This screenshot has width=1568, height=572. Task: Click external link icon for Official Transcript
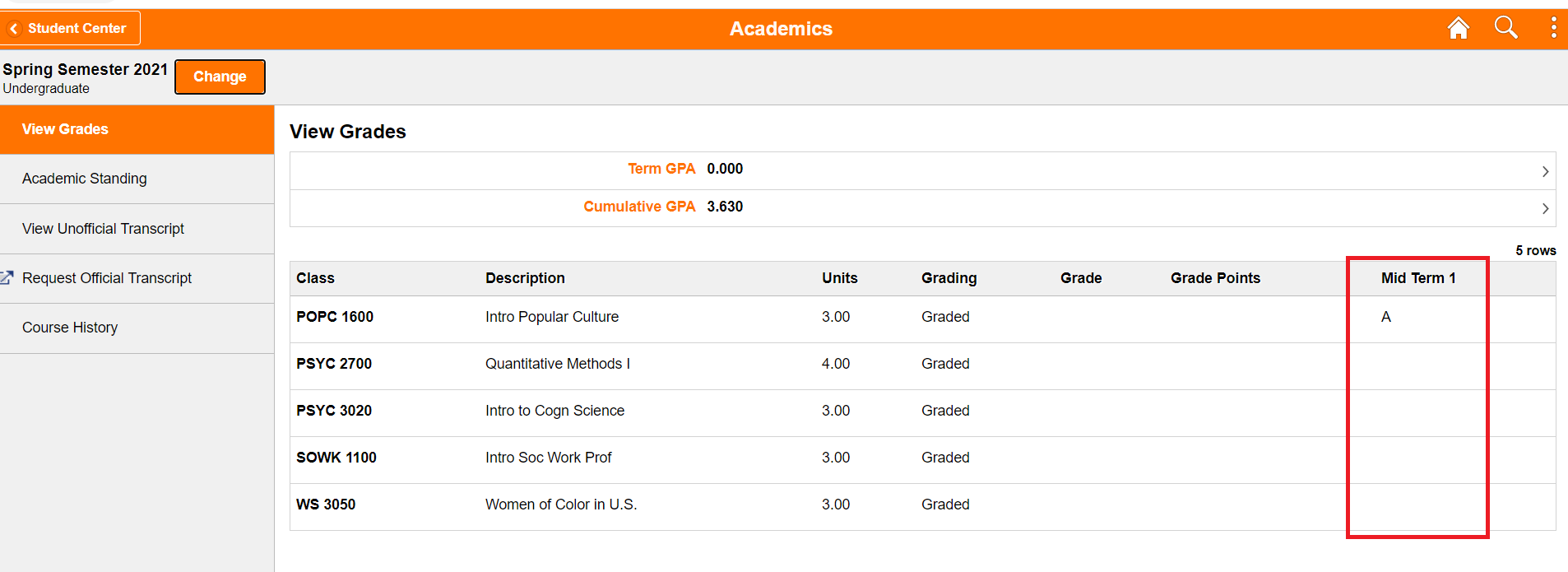click(7, 278)
